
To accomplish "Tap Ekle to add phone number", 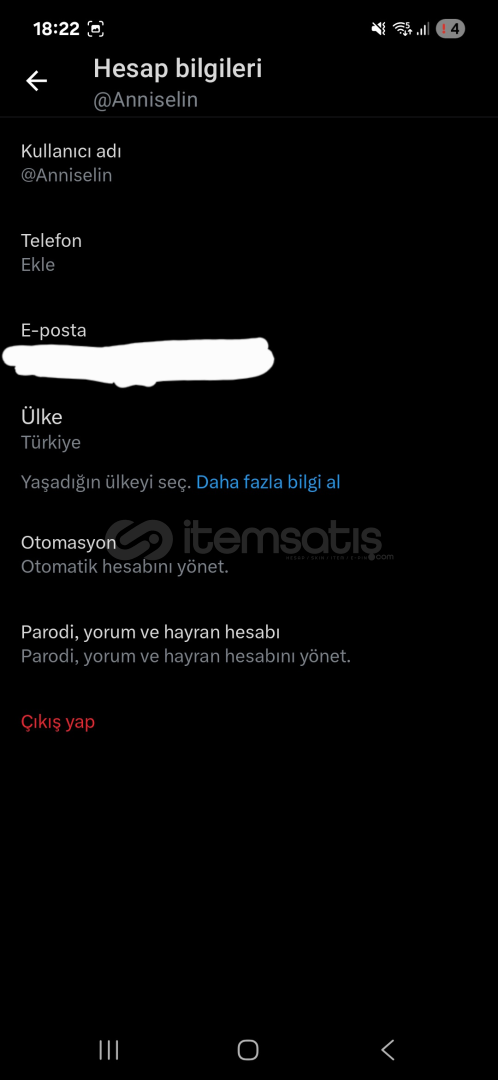I will (x=38, y=264).
